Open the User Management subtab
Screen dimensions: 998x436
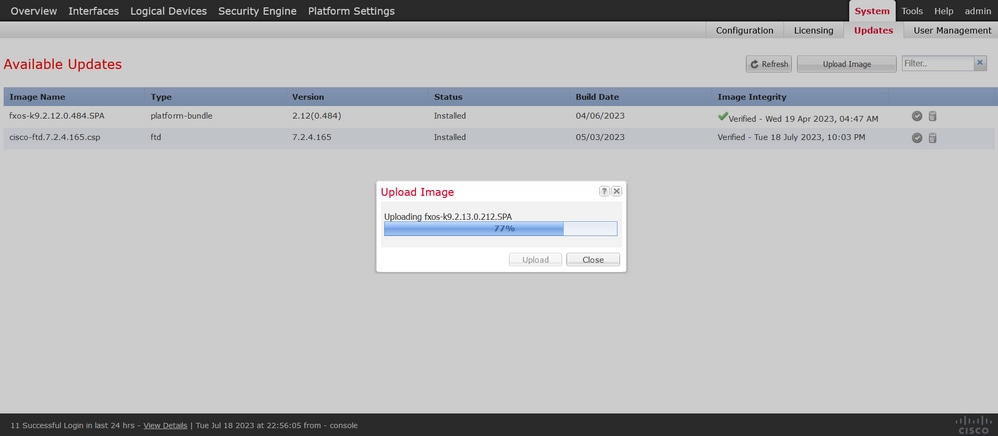tap(952, 30)
